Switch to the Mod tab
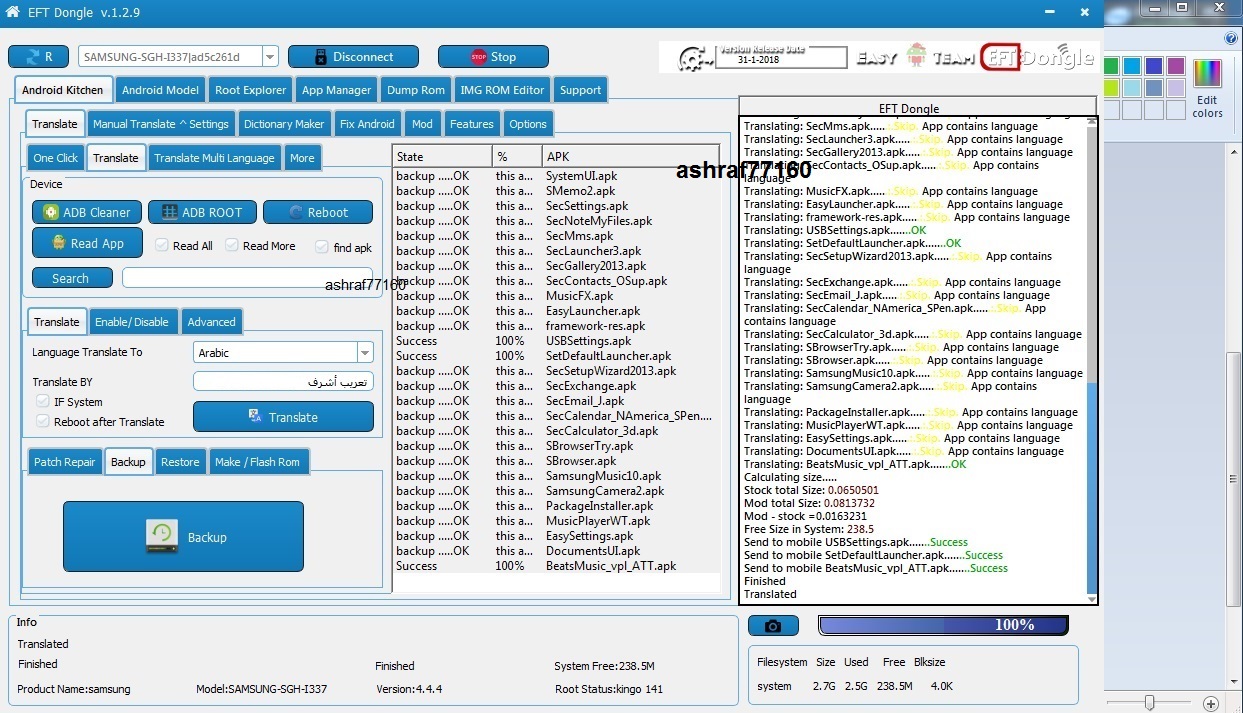 (422, 124)
